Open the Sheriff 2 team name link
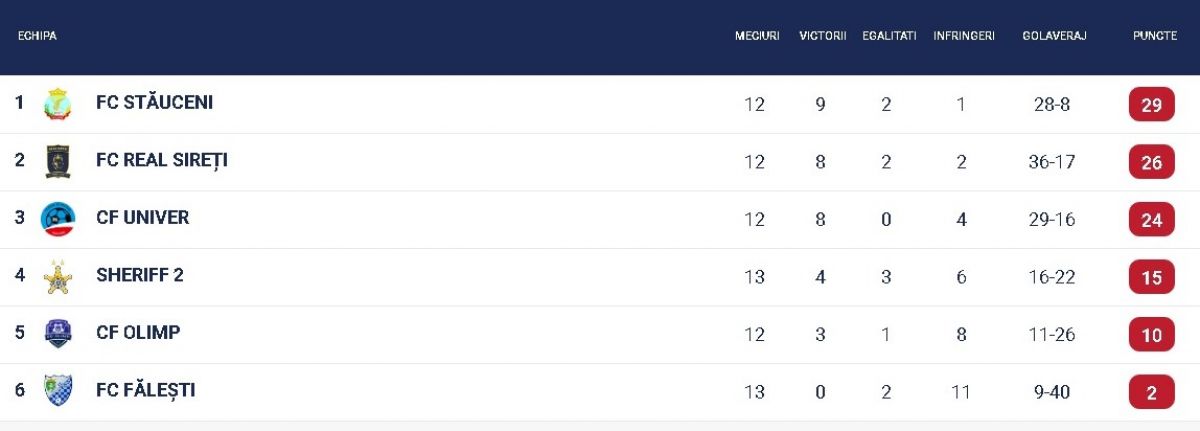1200x431 pixels. [140, 275]
